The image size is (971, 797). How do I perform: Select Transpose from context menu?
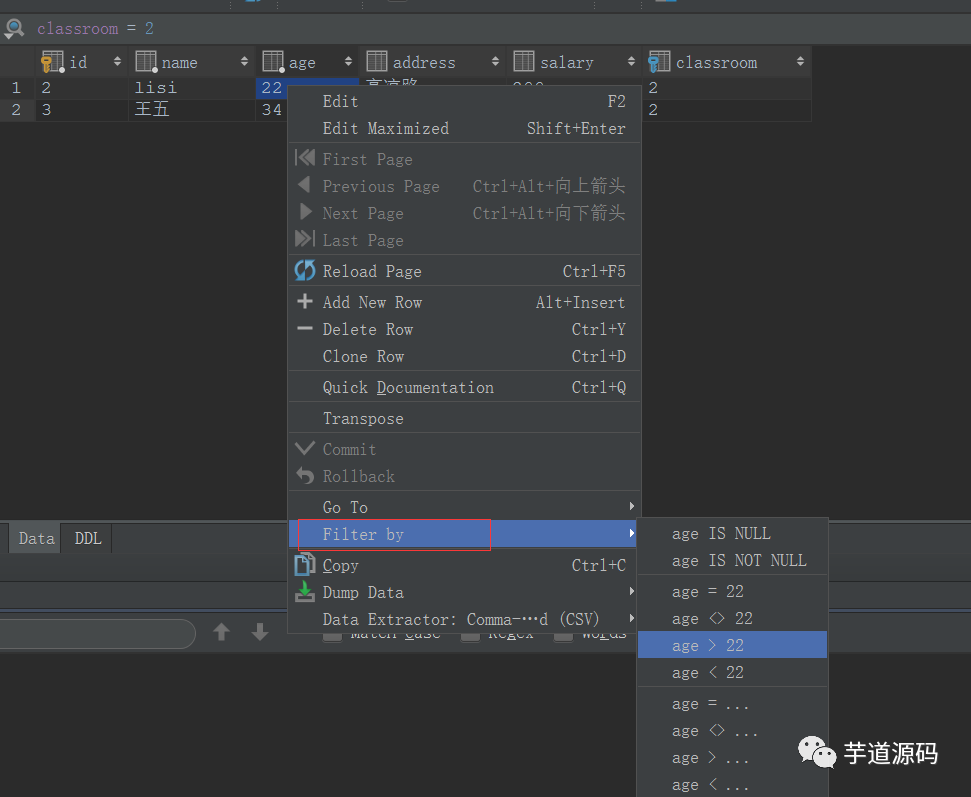pos(464,418)
